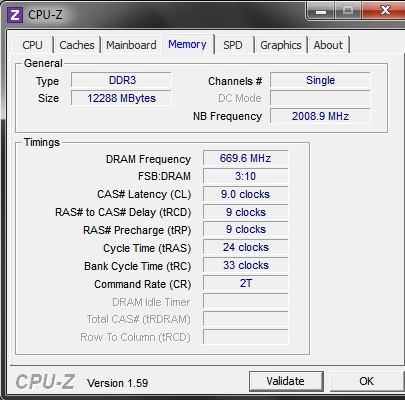Screen dimensions: 405x400
Task: Open the Graphics tab
Action: coord(281,45)
